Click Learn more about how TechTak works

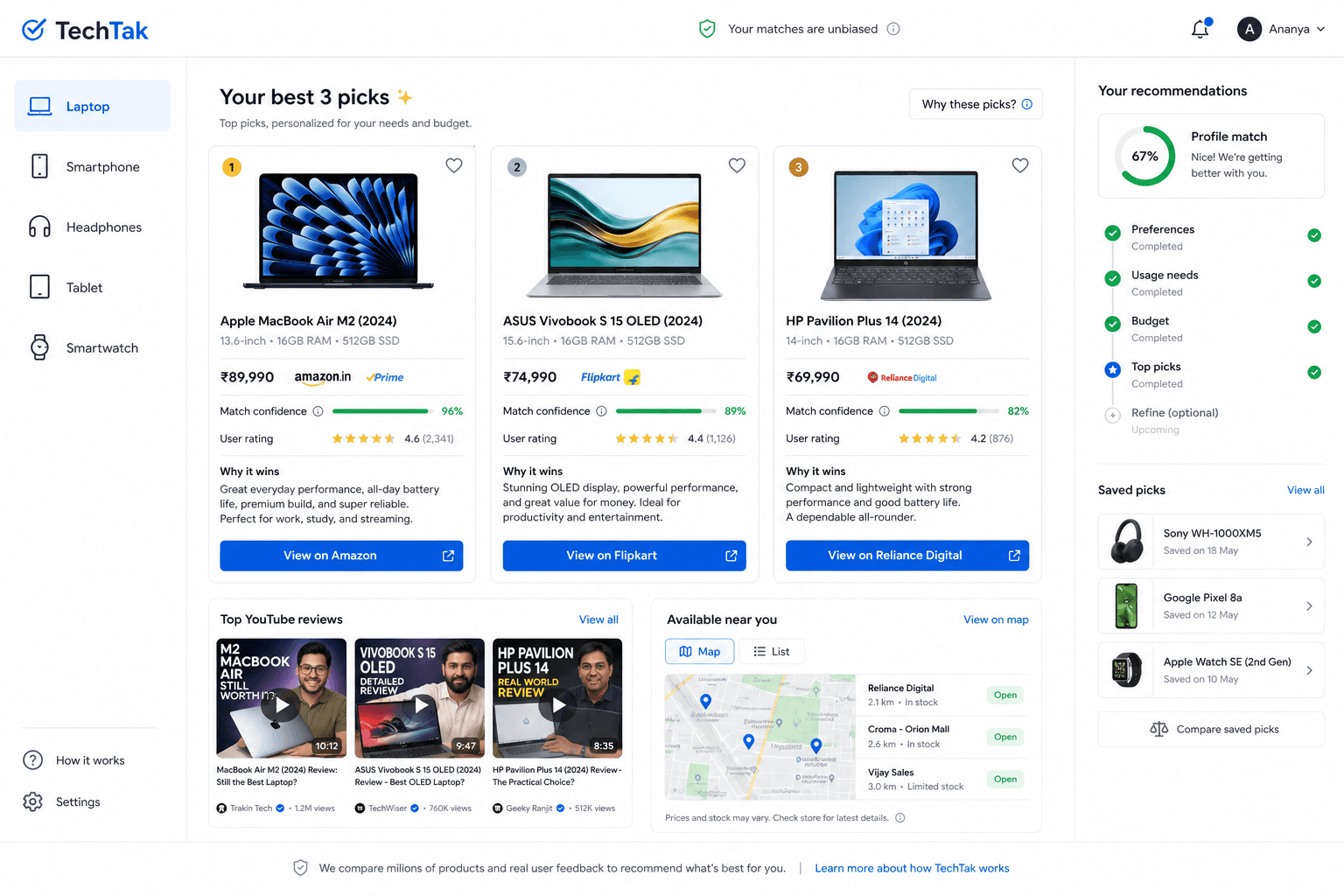(912, 868)
